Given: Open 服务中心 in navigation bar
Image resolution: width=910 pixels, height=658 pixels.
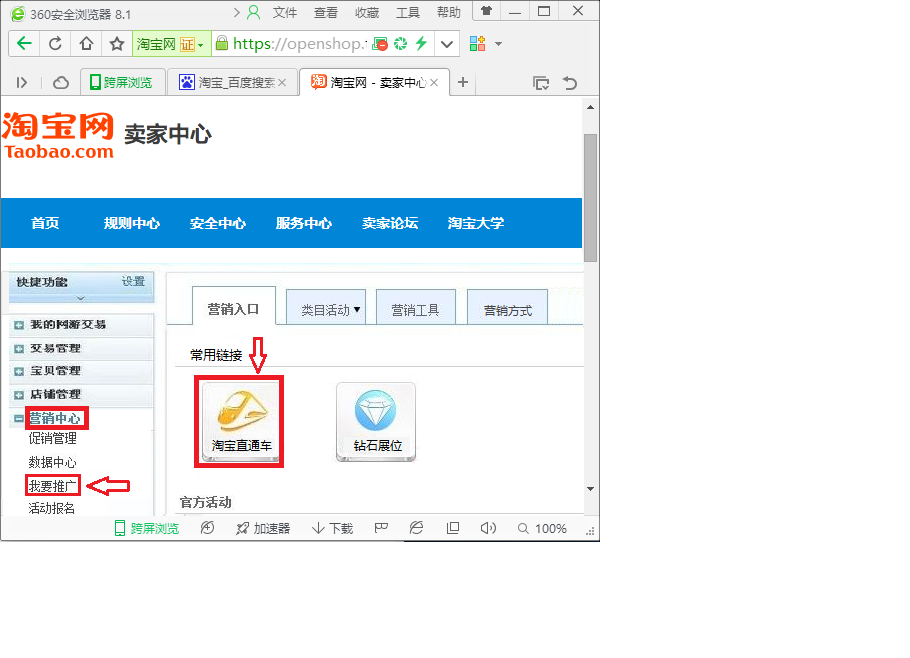Looking at the screenshot, I should coord(304,223).
